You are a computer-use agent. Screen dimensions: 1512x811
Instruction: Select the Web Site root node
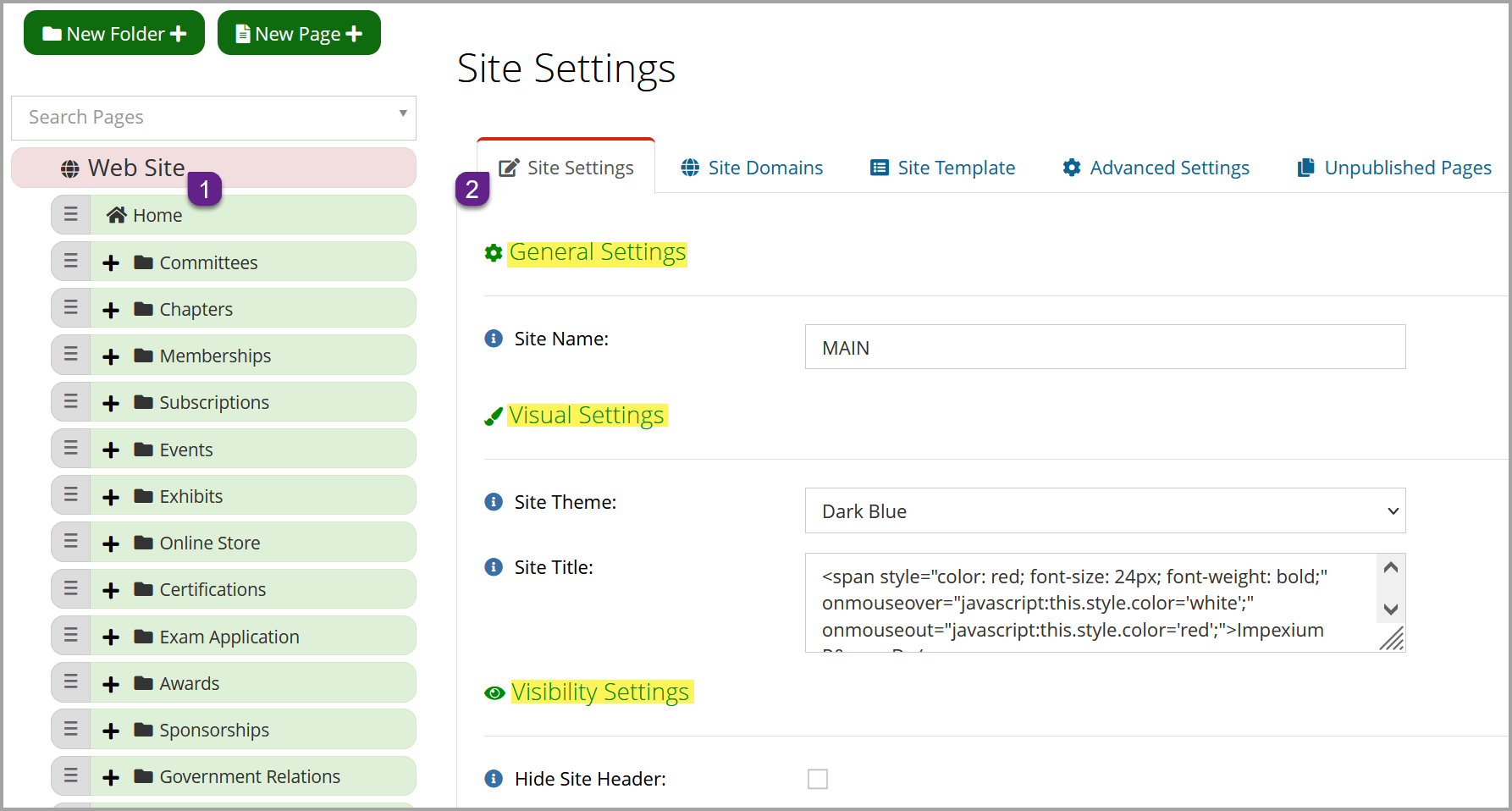213,168
